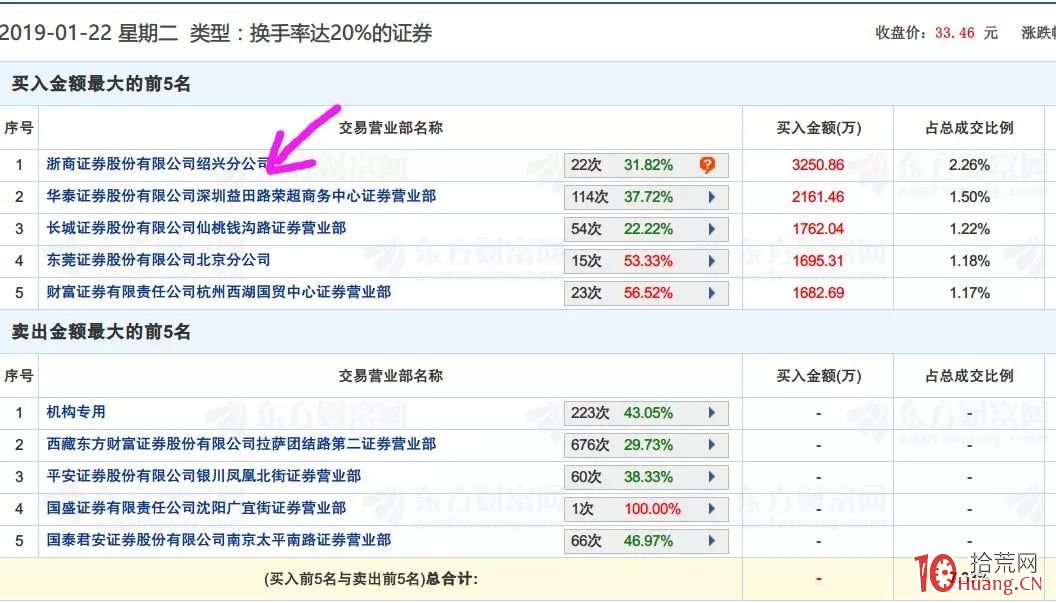1056x603 pixels.
Task: Click the 100.00% success rate value
Action: (652, 509)
